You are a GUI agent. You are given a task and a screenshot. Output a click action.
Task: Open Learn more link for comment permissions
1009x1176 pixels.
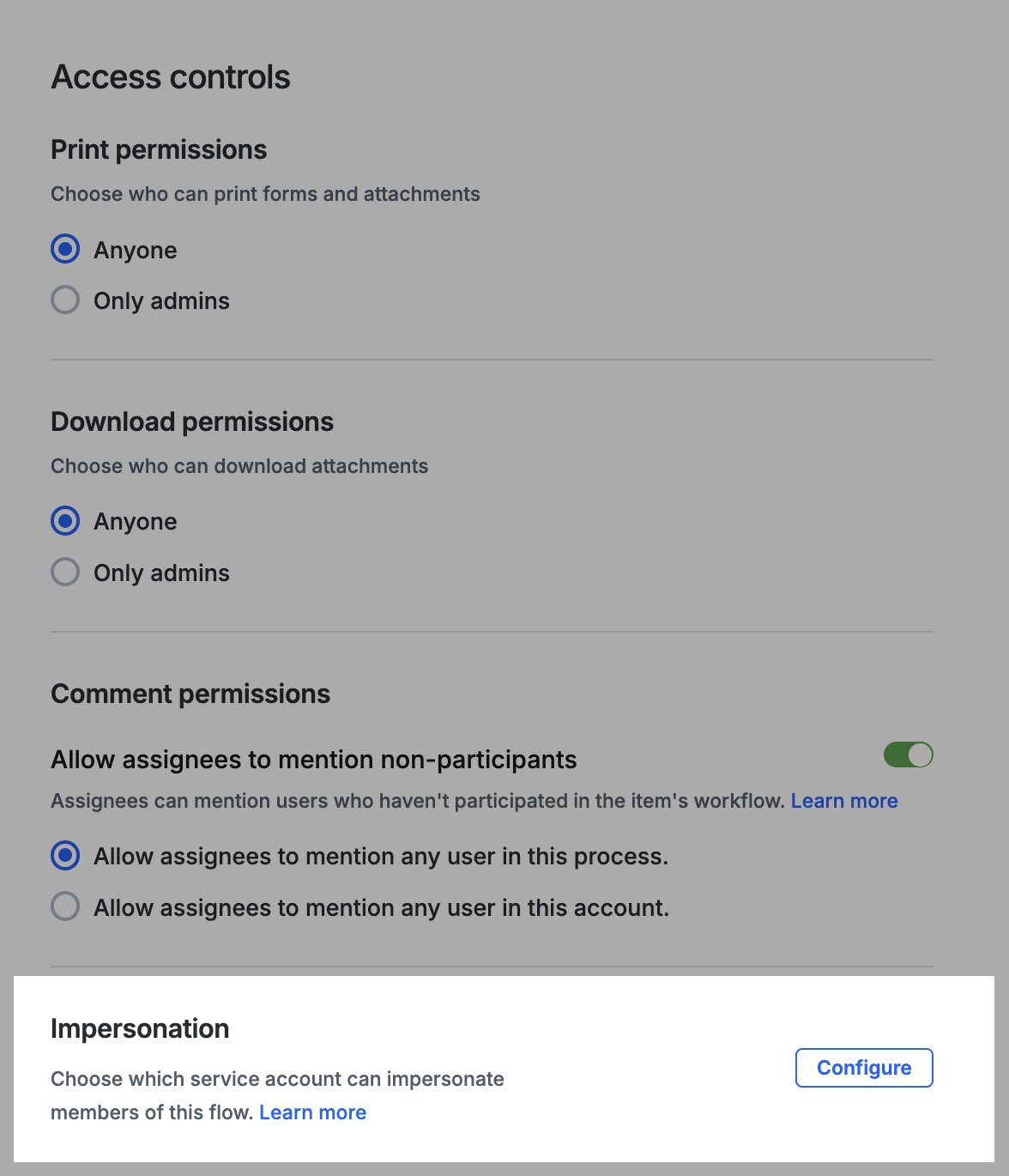coord(843,801)
